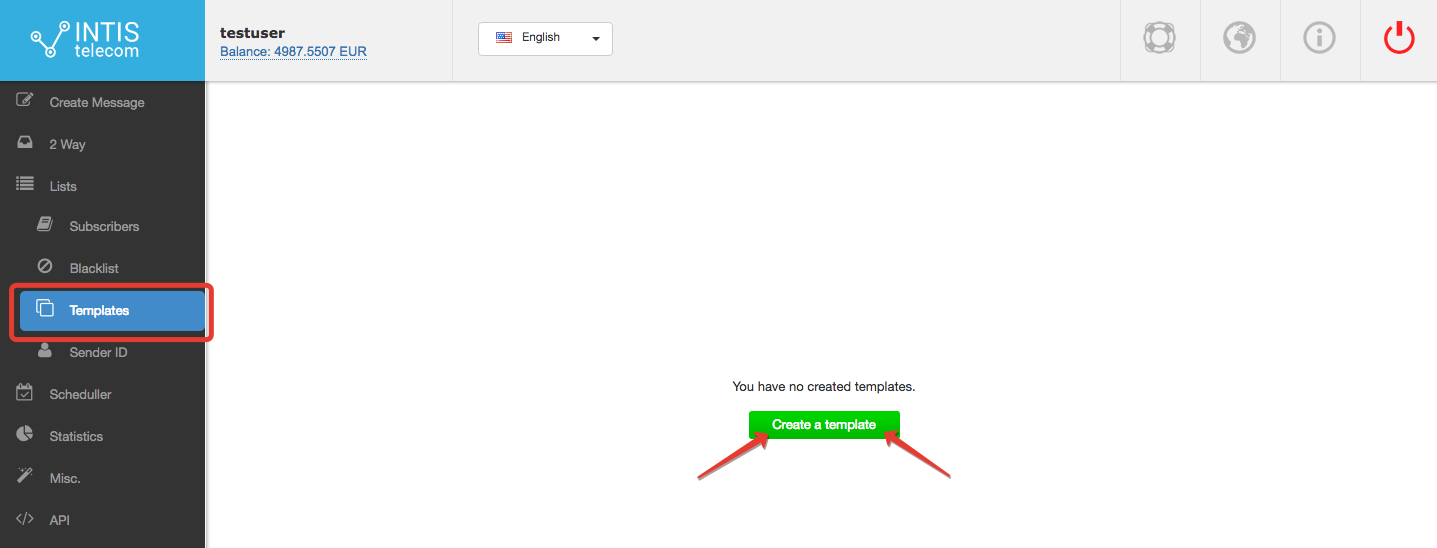Screen dimensions: 1437x548
Task: Open the API section
Action: point(102,520)
